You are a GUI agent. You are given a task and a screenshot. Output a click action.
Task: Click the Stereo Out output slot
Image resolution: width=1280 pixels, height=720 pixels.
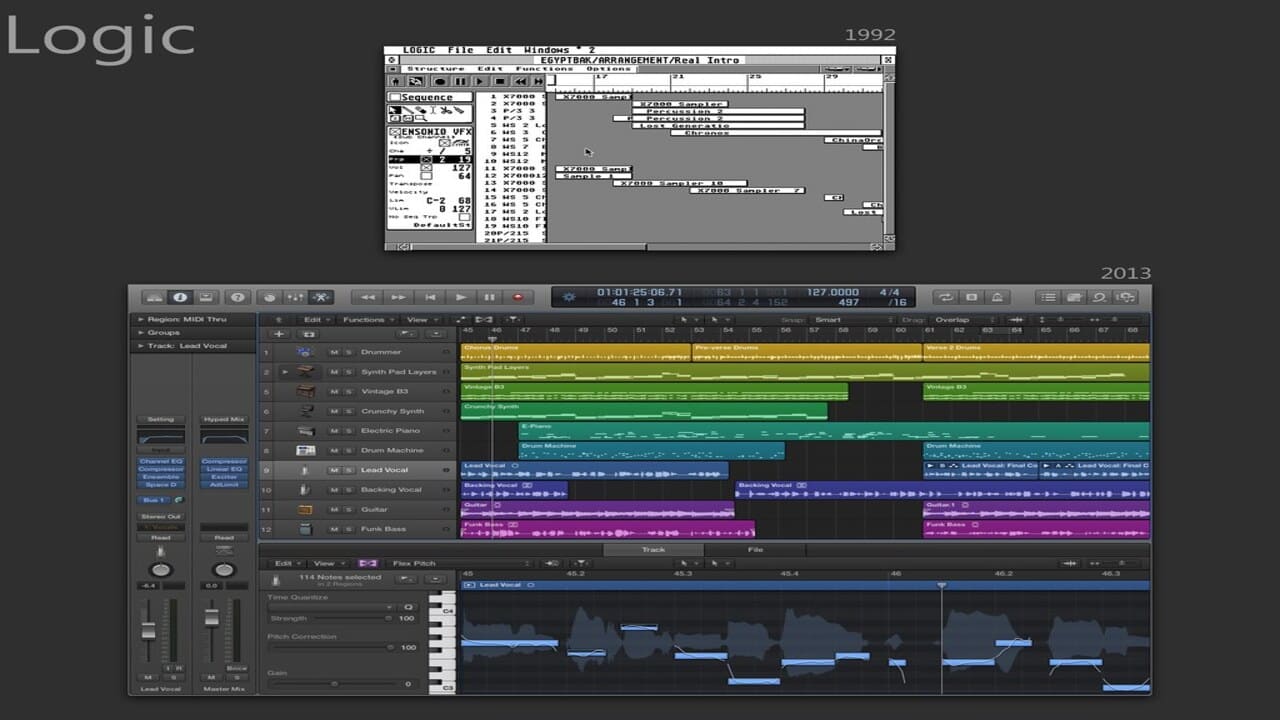[x=161, y=517]
